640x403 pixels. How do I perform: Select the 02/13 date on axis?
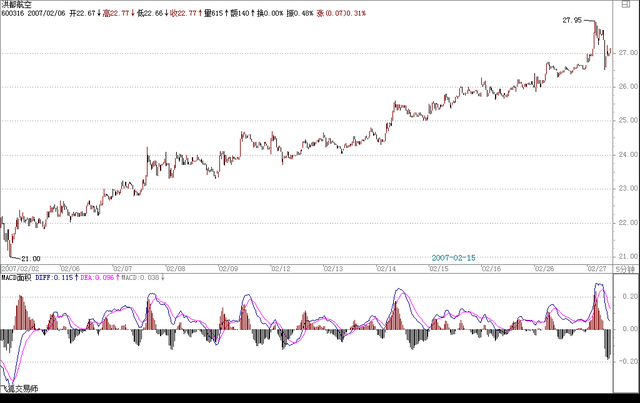click(x=333, y=269)
